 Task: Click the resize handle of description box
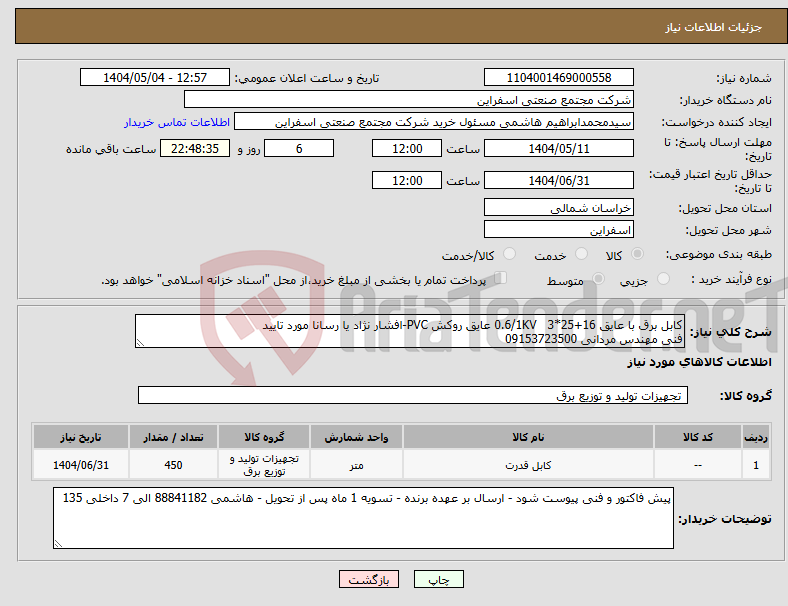click(140, 343)
